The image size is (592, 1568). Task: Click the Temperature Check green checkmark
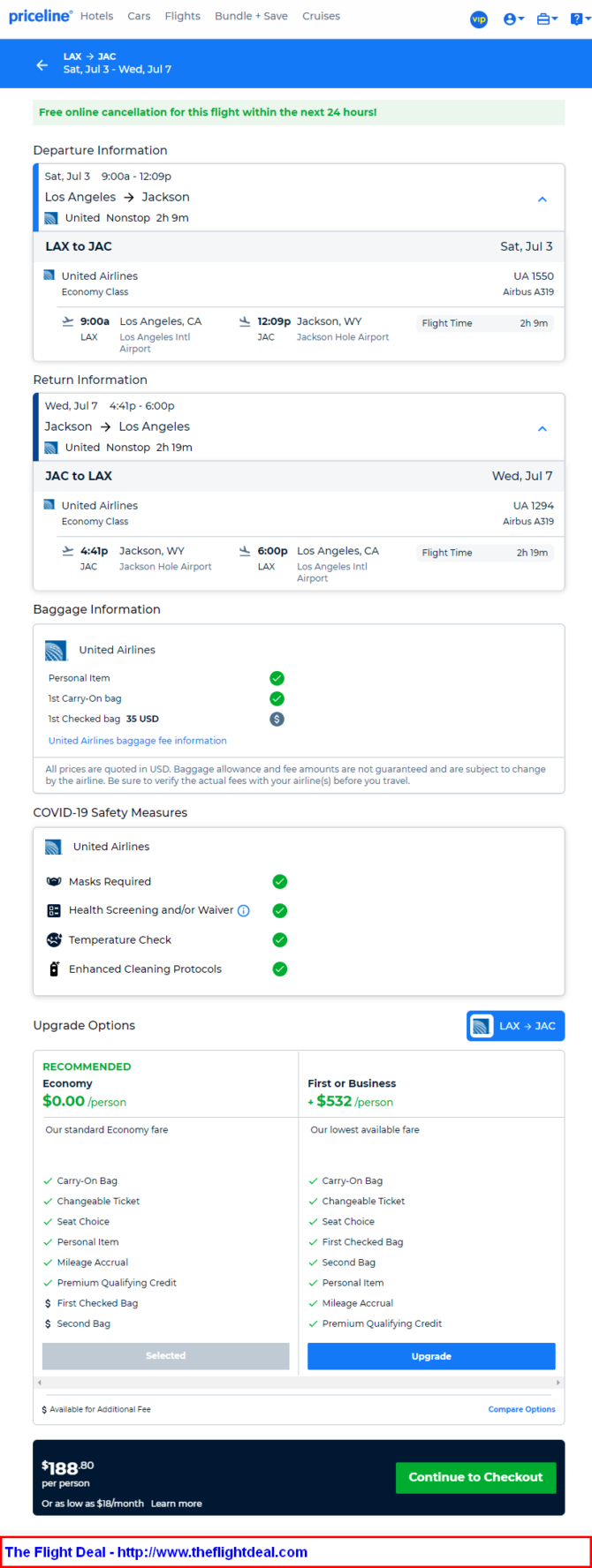(x=280, y=939)
